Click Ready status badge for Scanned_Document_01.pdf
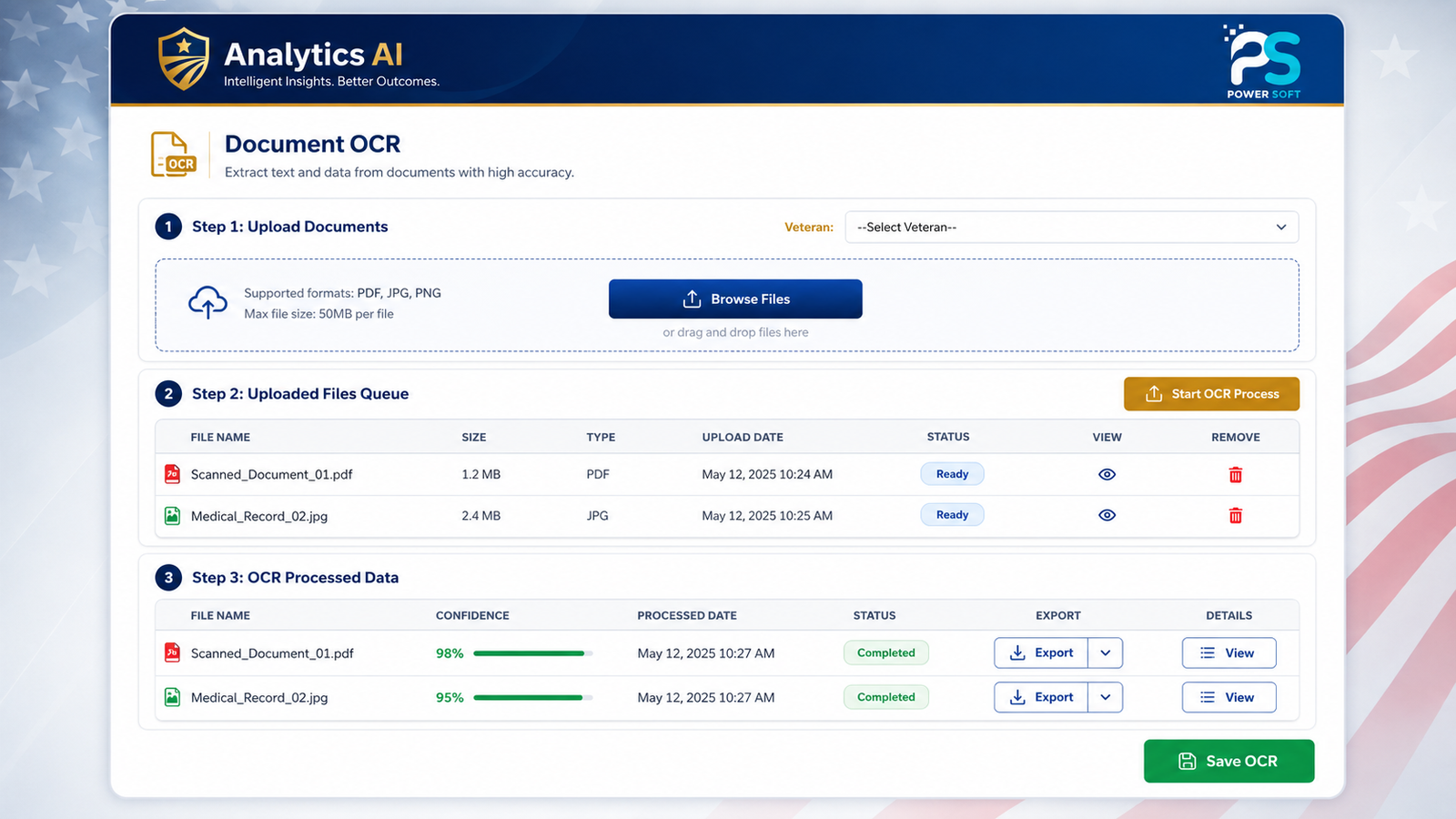Viewport: 1456px width, 819px height. pos(952,474)
